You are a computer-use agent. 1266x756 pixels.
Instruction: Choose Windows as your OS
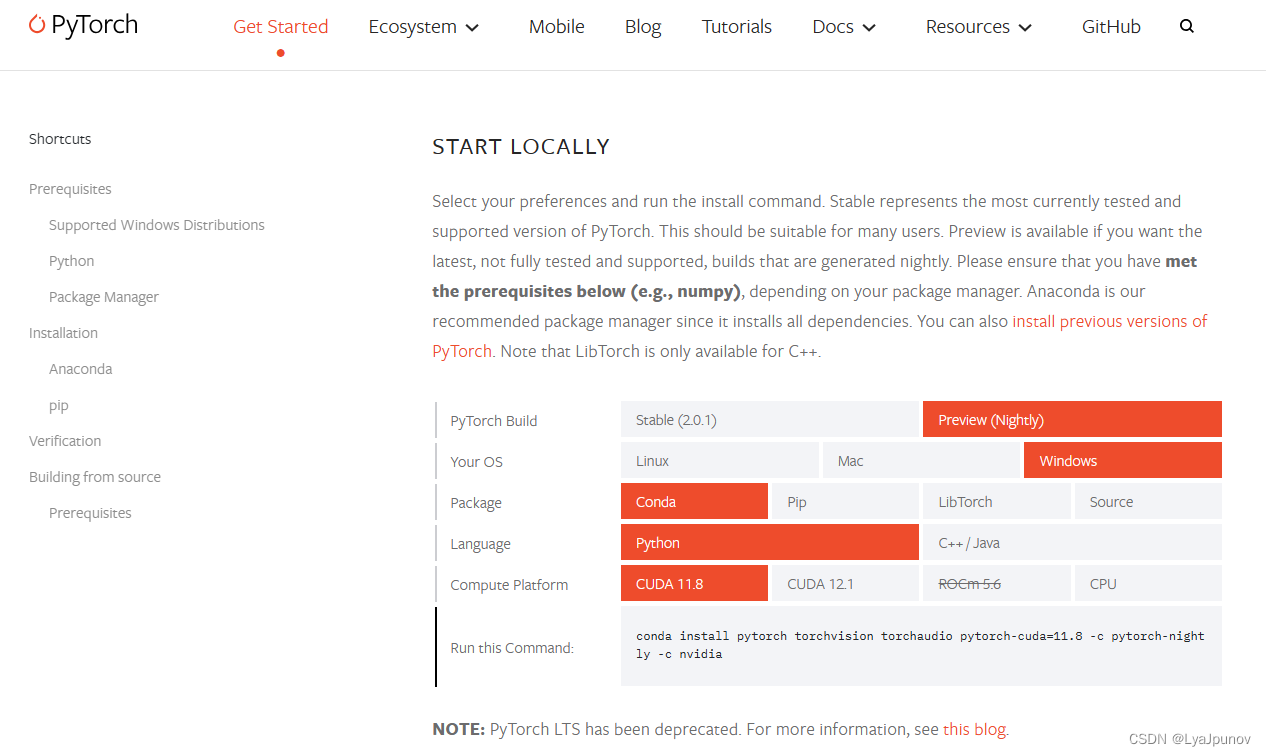click(1122, 461)
